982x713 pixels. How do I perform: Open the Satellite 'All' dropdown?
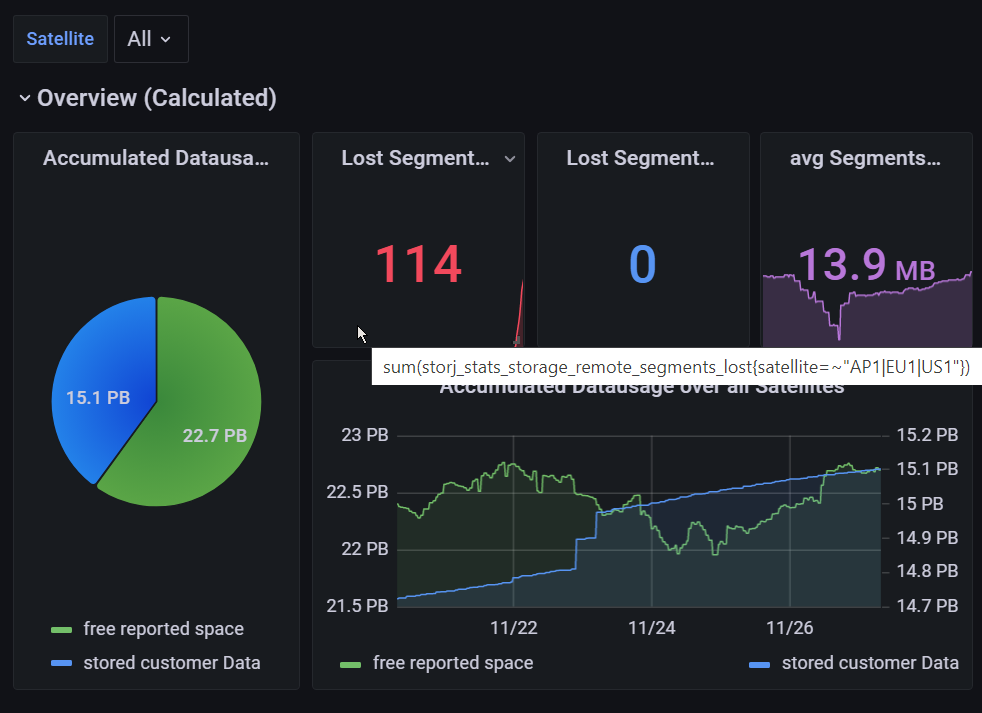click(x=150, y=39)
